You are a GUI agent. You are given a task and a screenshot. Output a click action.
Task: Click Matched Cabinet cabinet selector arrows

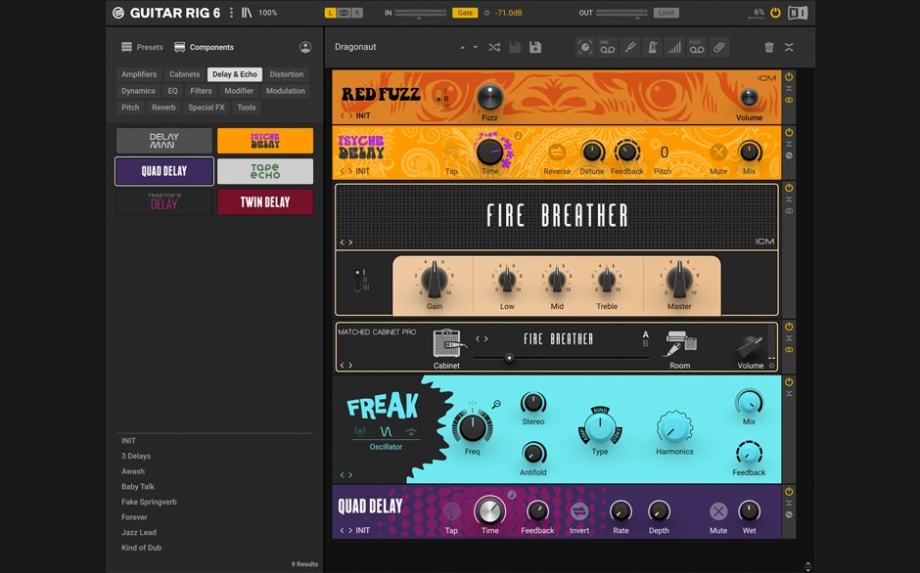click(482, 338)
